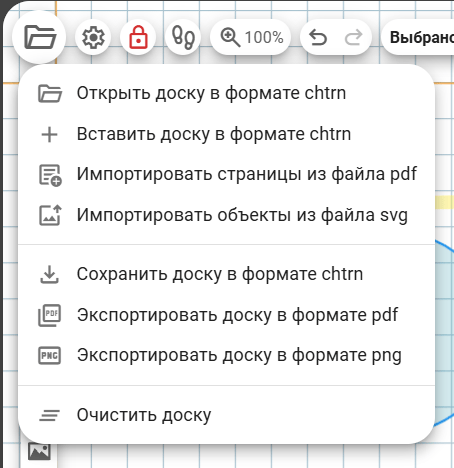The width and height of the screenshot is (454, 468).
Task: Open settings via the gear icon
Action: point(93,37)
